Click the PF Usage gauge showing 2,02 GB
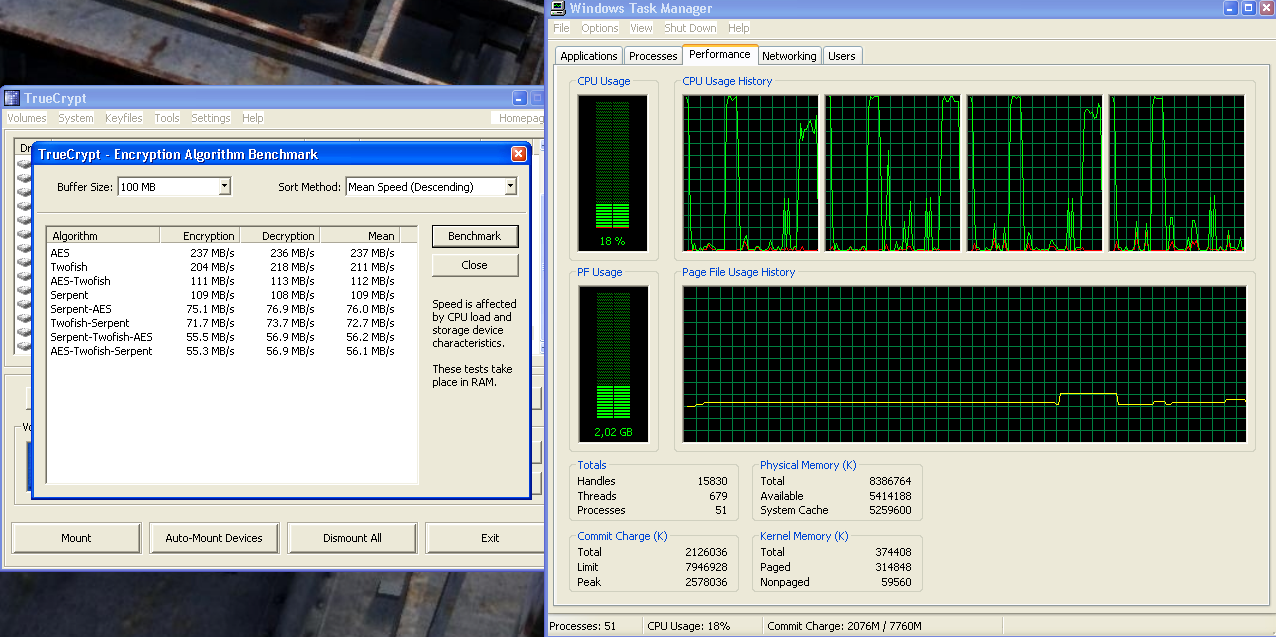 pos(613,365)
